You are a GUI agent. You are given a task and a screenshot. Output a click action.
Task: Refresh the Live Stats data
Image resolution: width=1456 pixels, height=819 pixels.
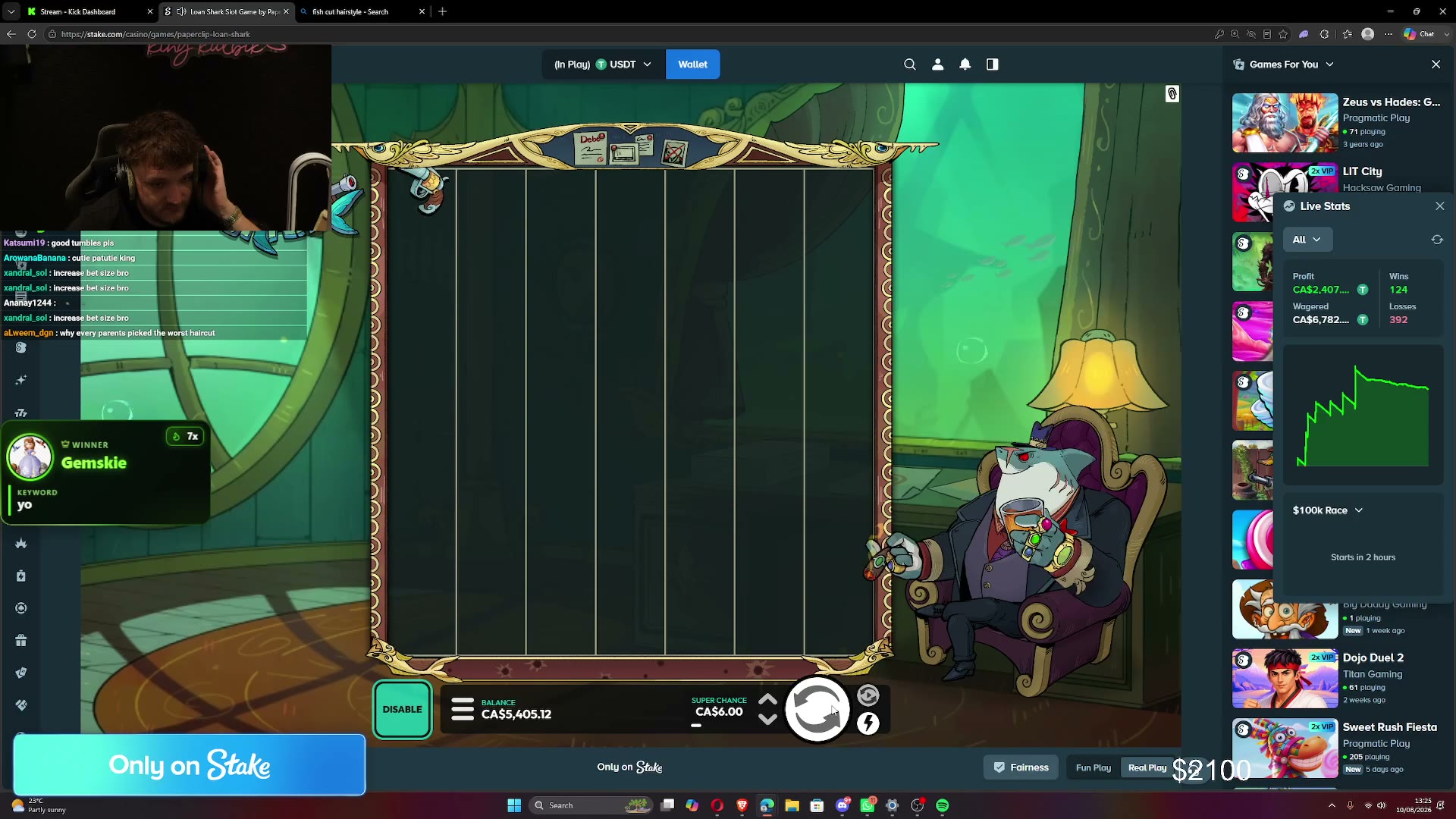coord(1437,240)
